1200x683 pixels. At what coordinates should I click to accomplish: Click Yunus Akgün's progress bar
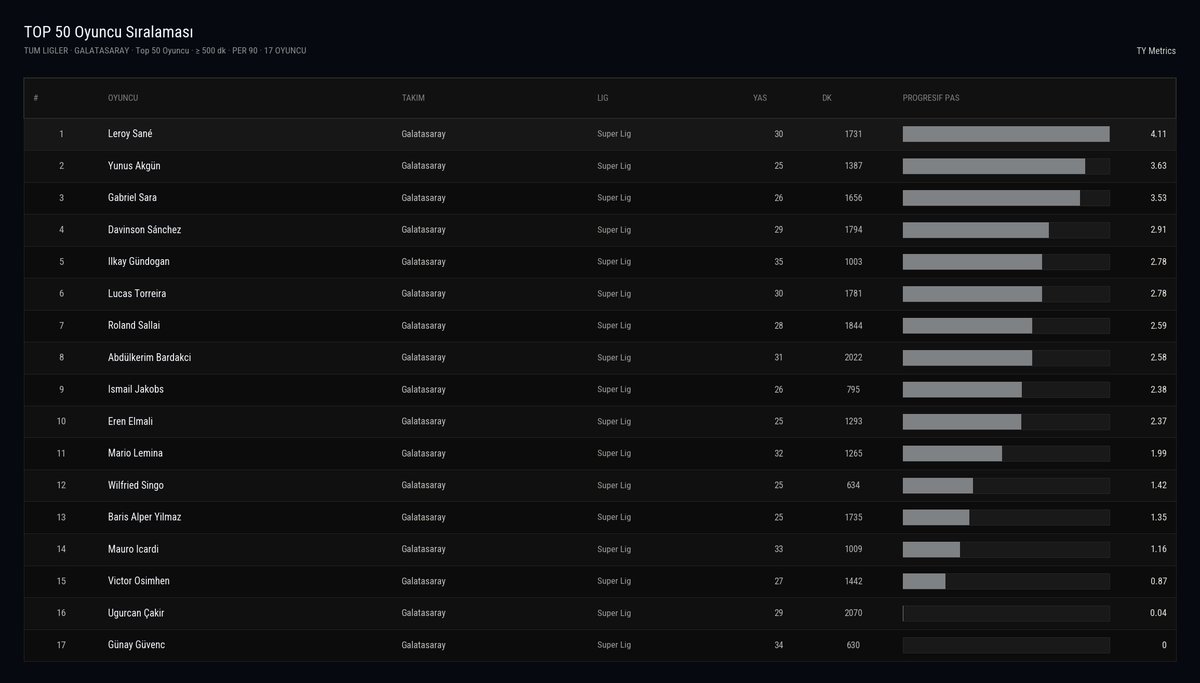coord(1006,166)
